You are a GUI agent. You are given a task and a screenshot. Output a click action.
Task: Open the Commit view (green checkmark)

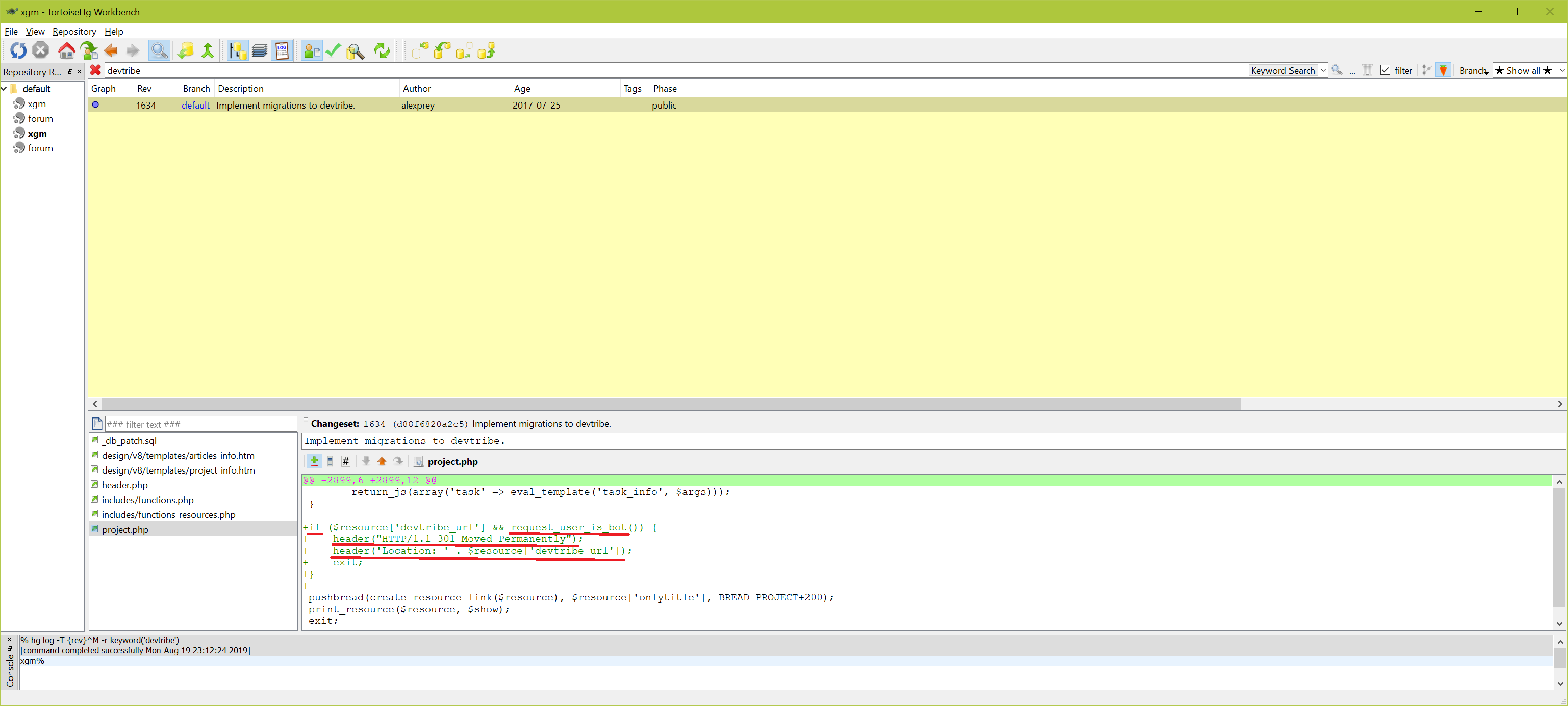click(333, 51)
